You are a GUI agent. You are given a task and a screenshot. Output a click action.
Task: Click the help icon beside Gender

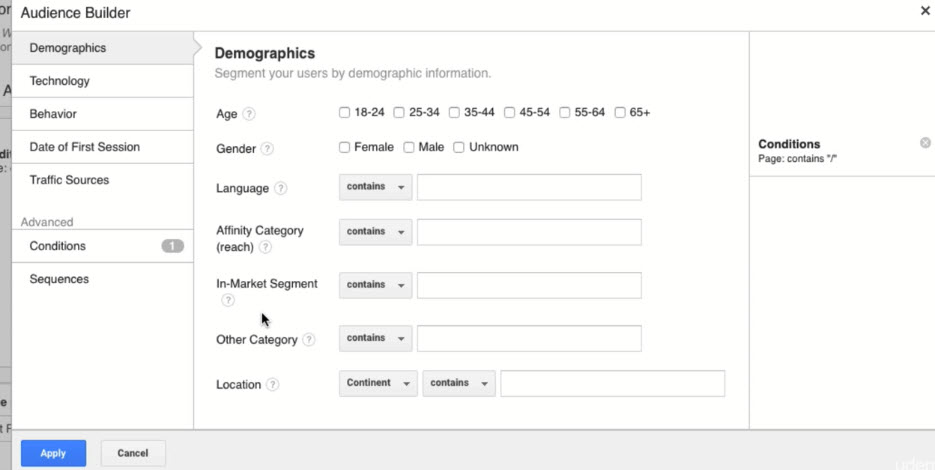pos(267,149)
